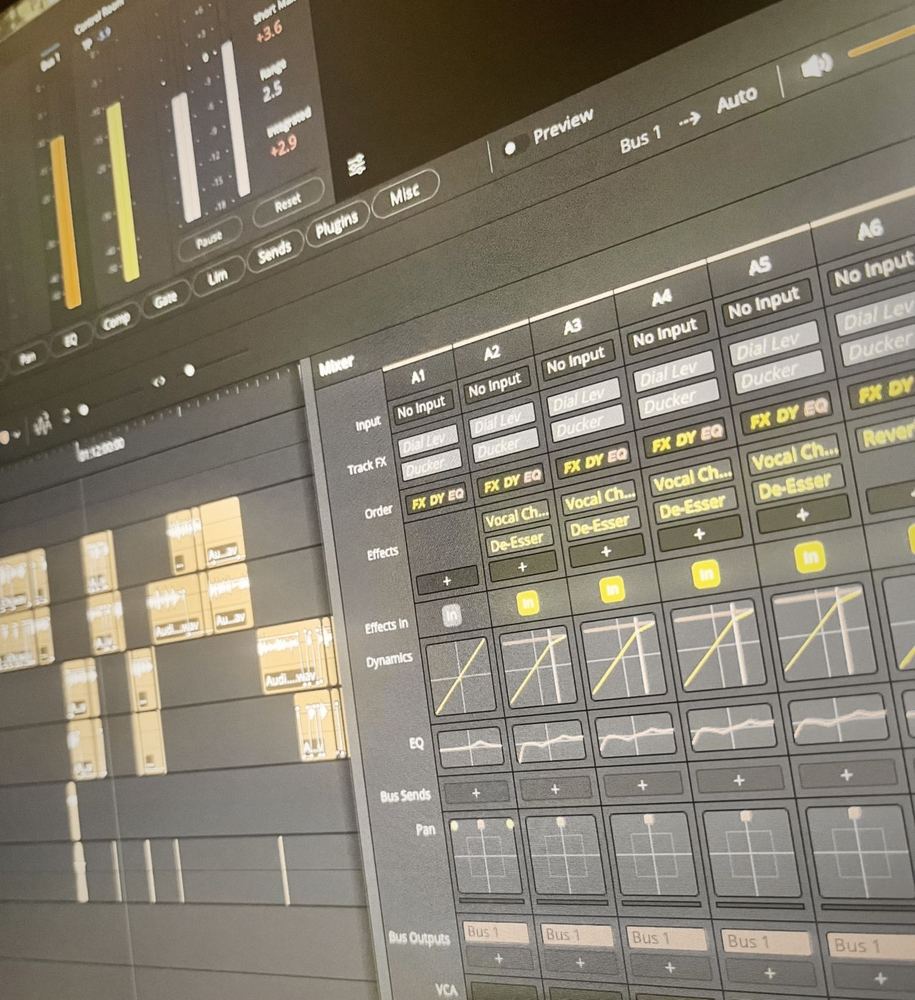The width and height of the screenshot is (915, 1000).
Task: Open the A5 Dynamics graph
Action: click(826, 634)
